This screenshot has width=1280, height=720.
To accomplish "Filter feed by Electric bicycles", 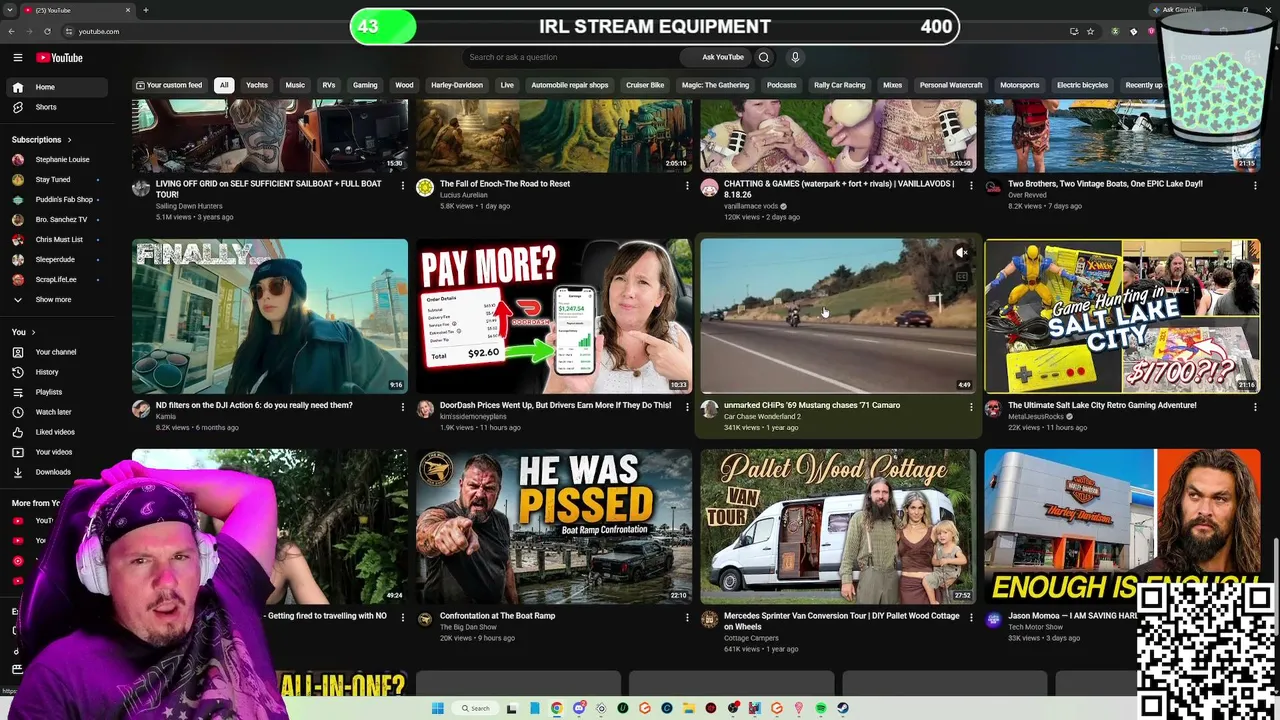I will click(1082, 85).
